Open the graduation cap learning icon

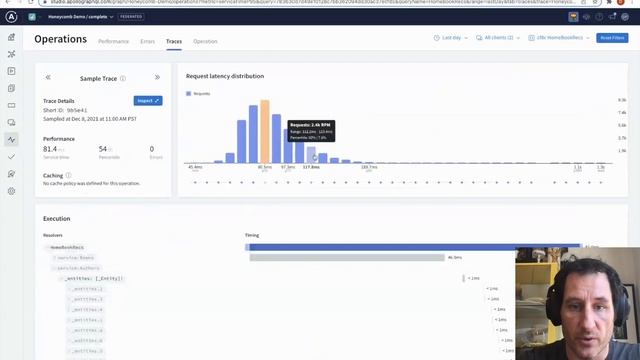586,17
